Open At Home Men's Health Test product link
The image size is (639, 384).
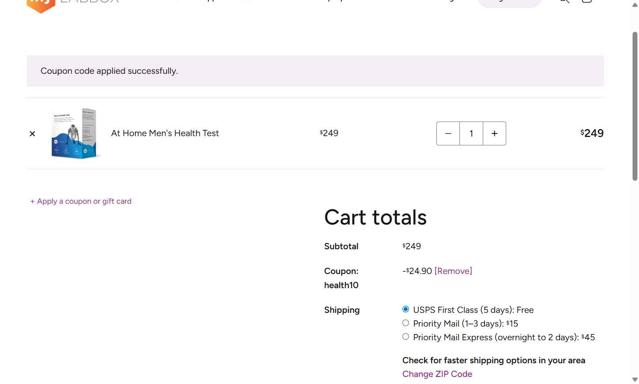(165, 133)
